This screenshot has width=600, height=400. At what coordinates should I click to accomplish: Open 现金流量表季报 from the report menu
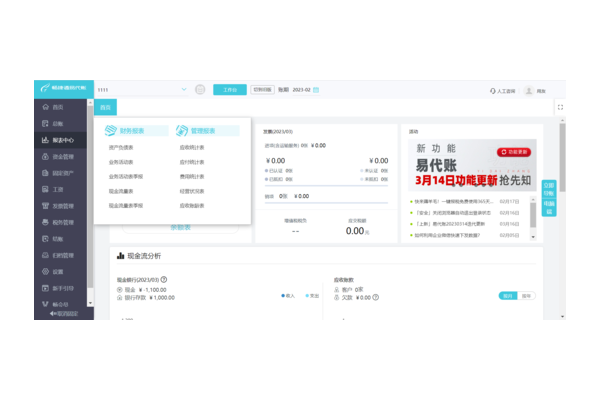pos(126,206)
